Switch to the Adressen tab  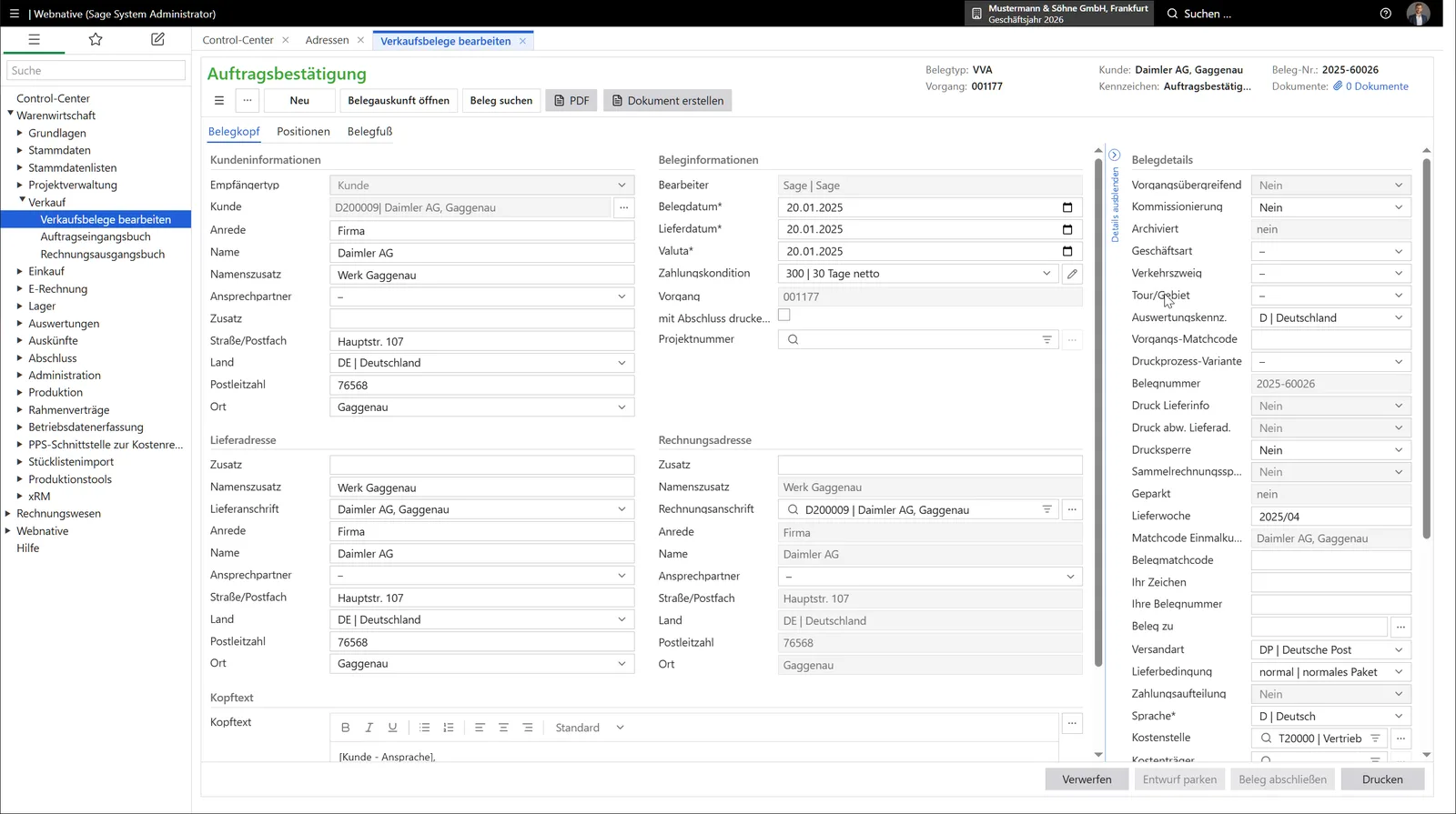[x=328, y=40]
